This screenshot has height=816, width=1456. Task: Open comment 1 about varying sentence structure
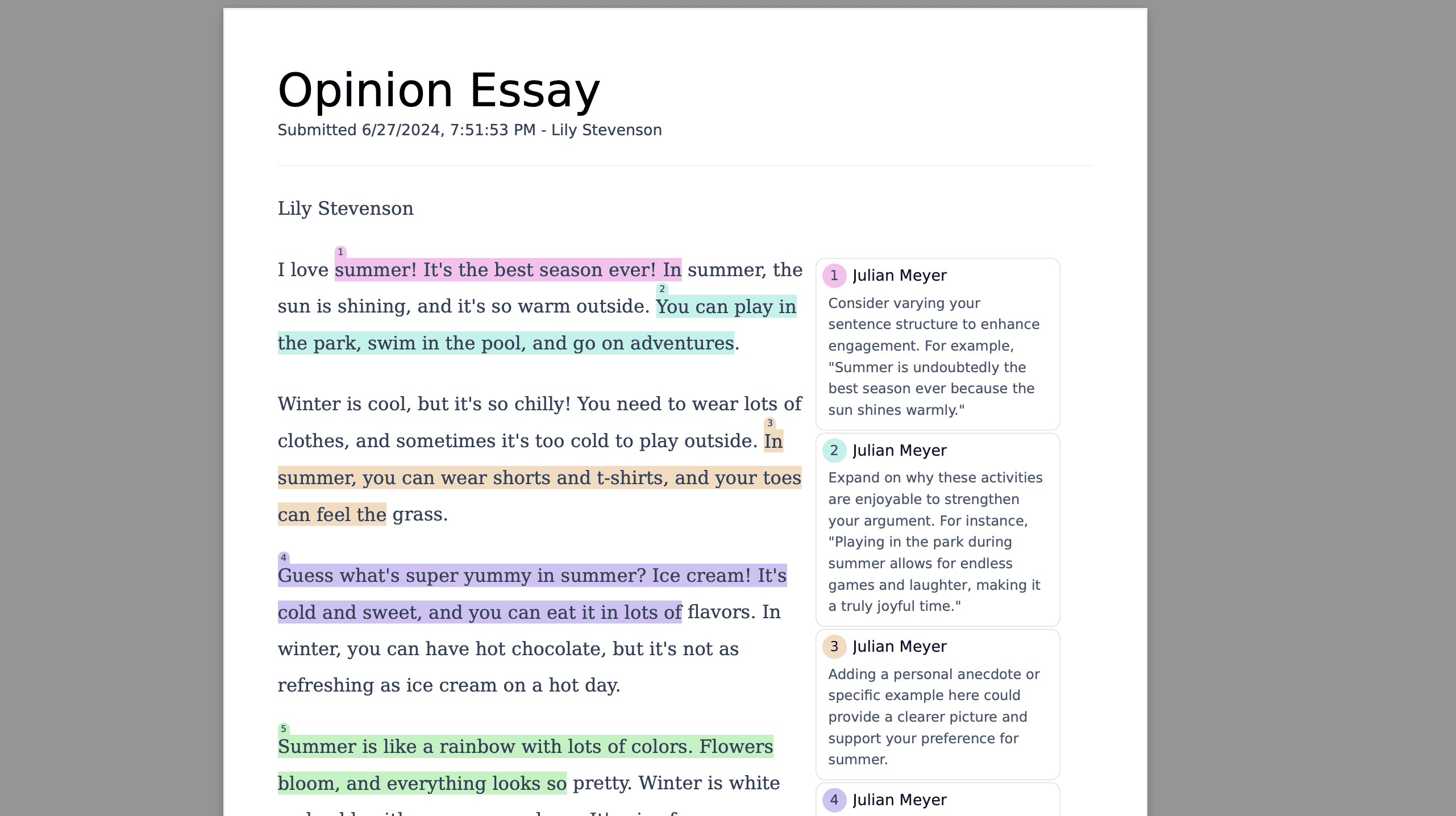click(938, 344)
